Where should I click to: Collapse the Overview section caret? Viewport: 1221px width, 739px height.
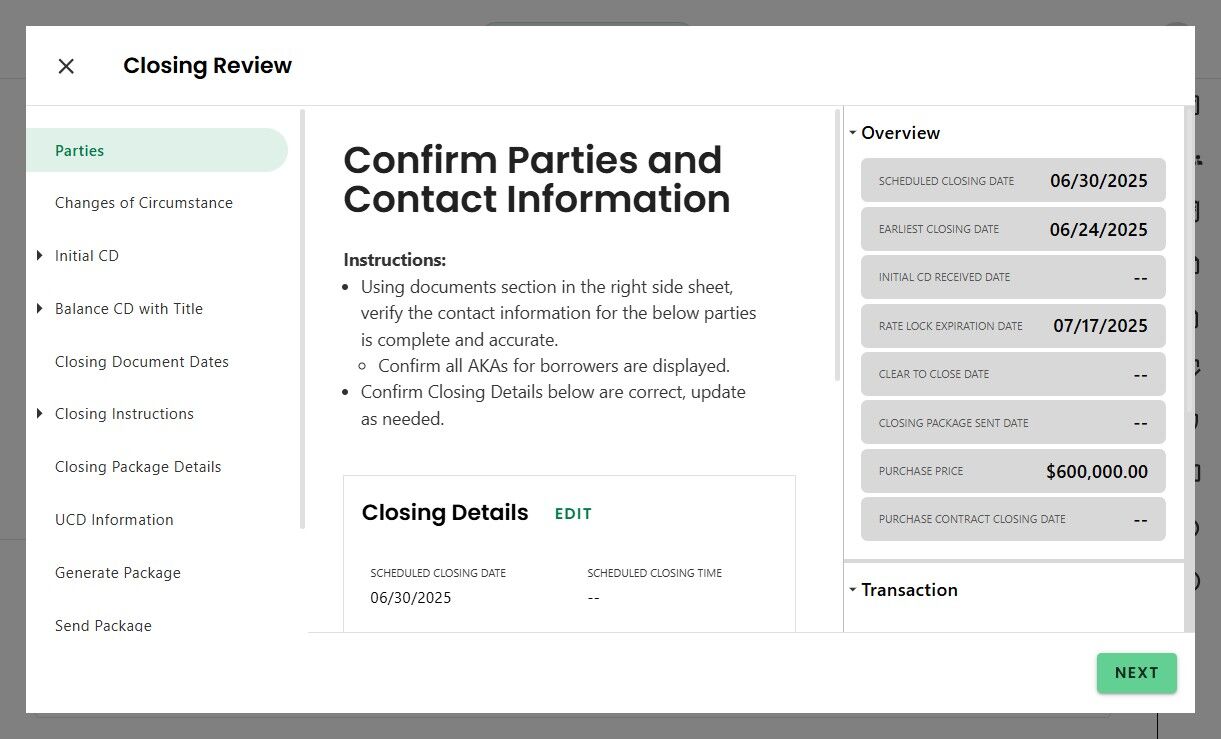(x=853, y=133)
